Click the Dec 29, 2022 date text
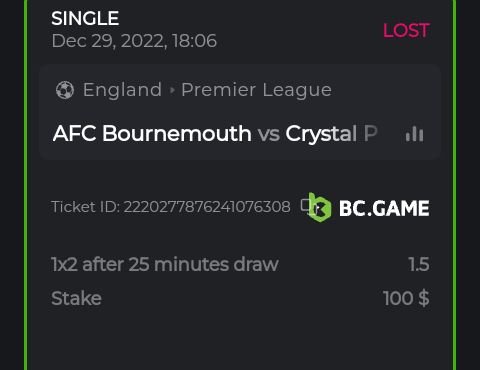 pos(109,41)
